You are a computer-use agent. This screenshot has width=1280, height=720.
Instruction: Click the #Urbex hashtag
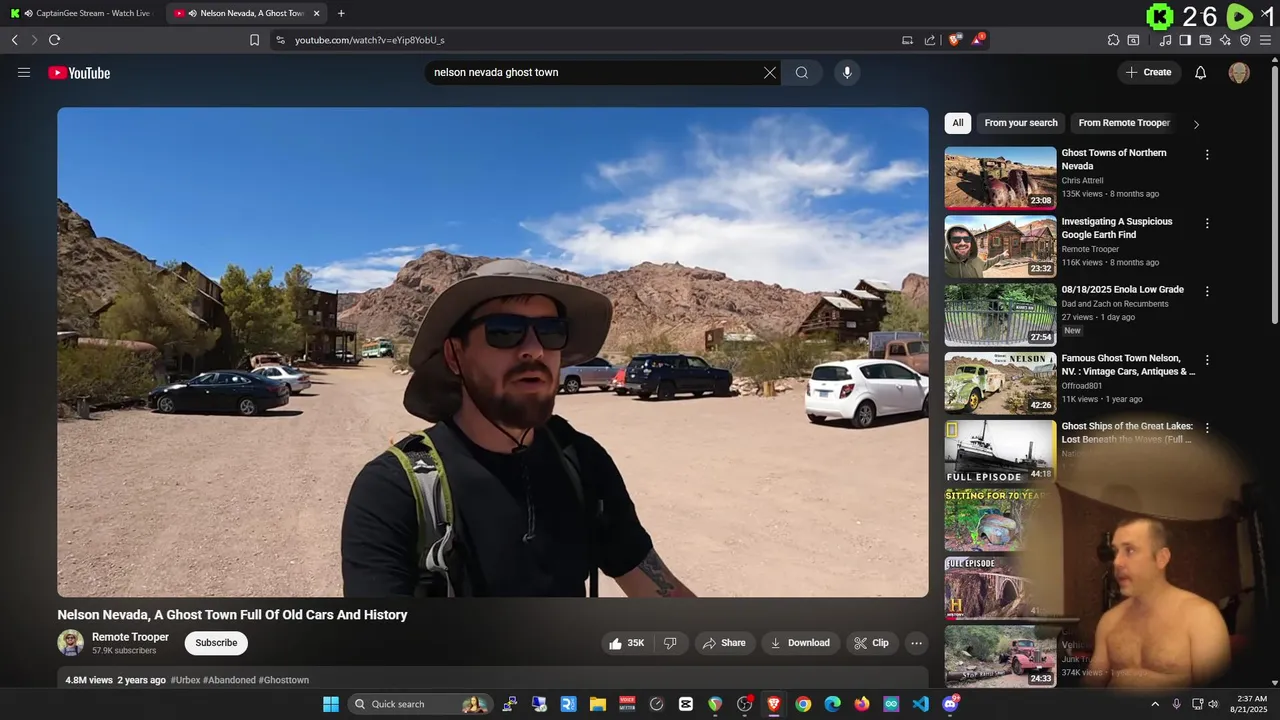(185, 680)
